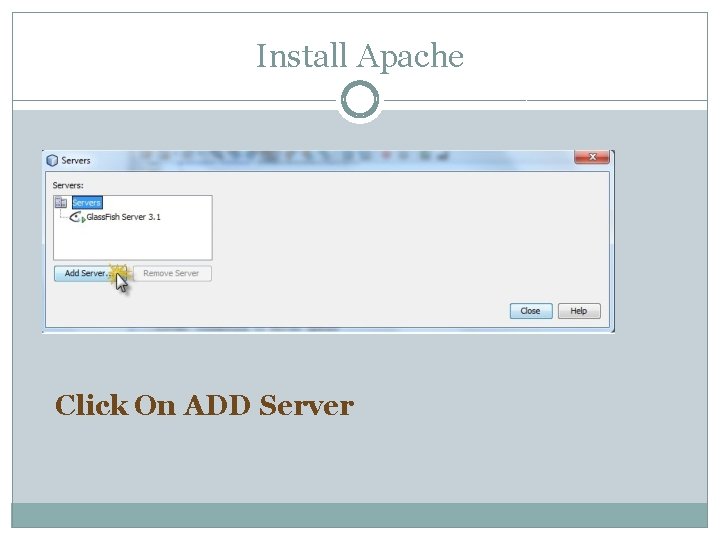Select the Servers root tree node
Viewport: 720px width, 540px height.
(87, 202)
